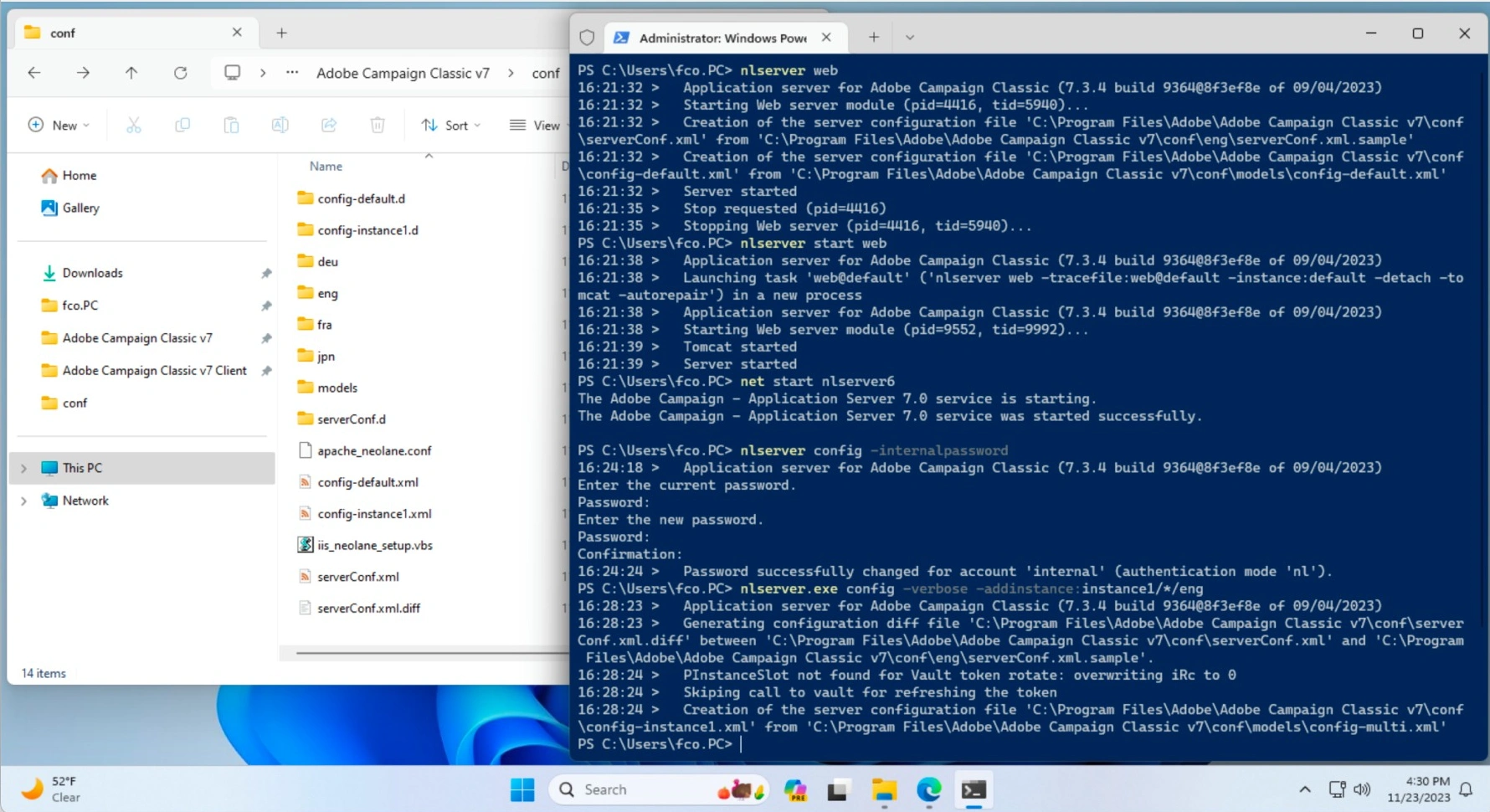The image size is (1490, 812).
Task: Select the serverConf.xml file
Action: pos(358,577)
